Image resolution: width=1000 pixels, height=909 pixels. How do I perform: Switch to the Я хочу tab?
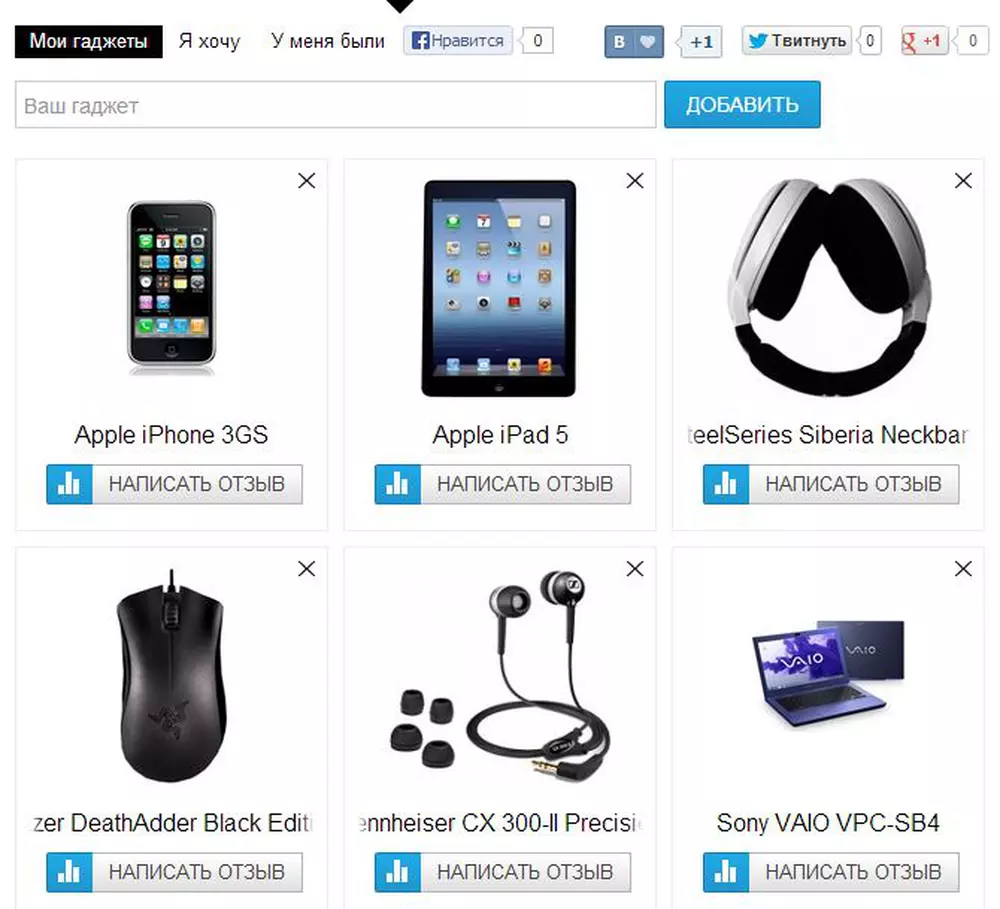coord(209,41)
